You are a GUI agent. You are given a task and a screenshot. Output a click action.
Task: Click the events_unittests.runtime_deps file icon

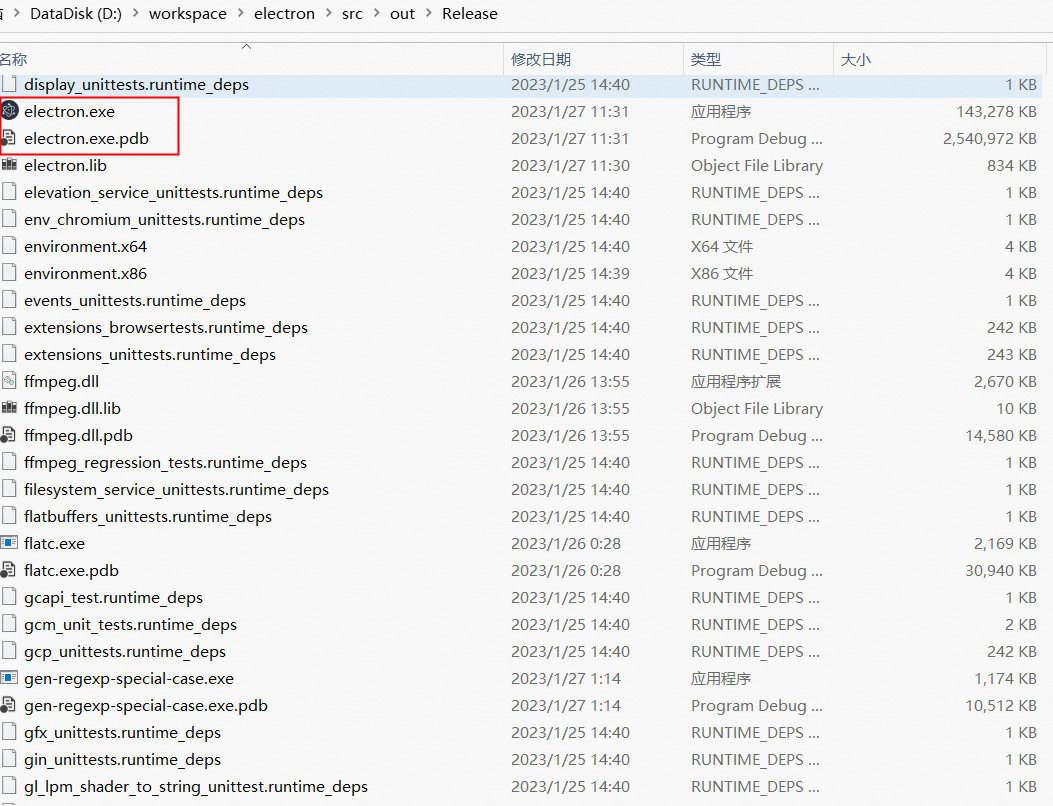(9, 300)
